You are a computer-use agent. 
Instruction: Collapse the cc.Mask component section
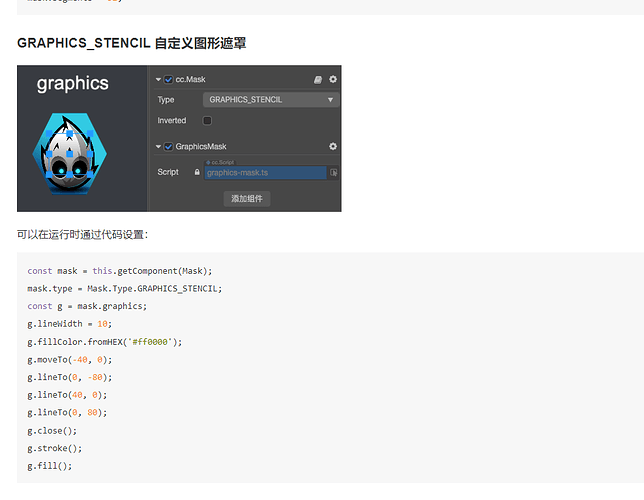(x=158, y=79)
